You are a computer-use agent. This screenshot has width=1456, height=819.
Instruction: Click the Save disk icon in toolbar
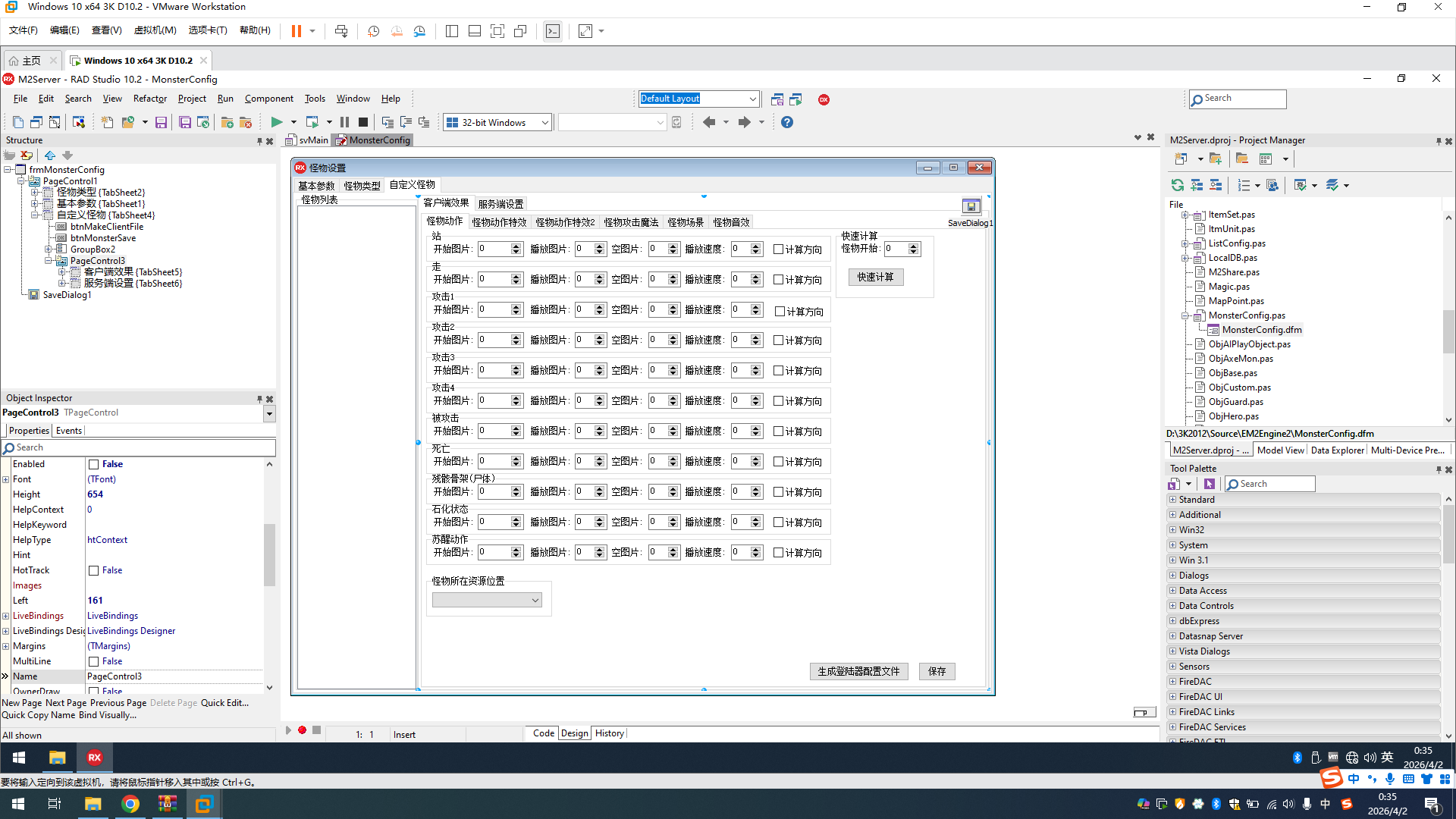[161, 122]
